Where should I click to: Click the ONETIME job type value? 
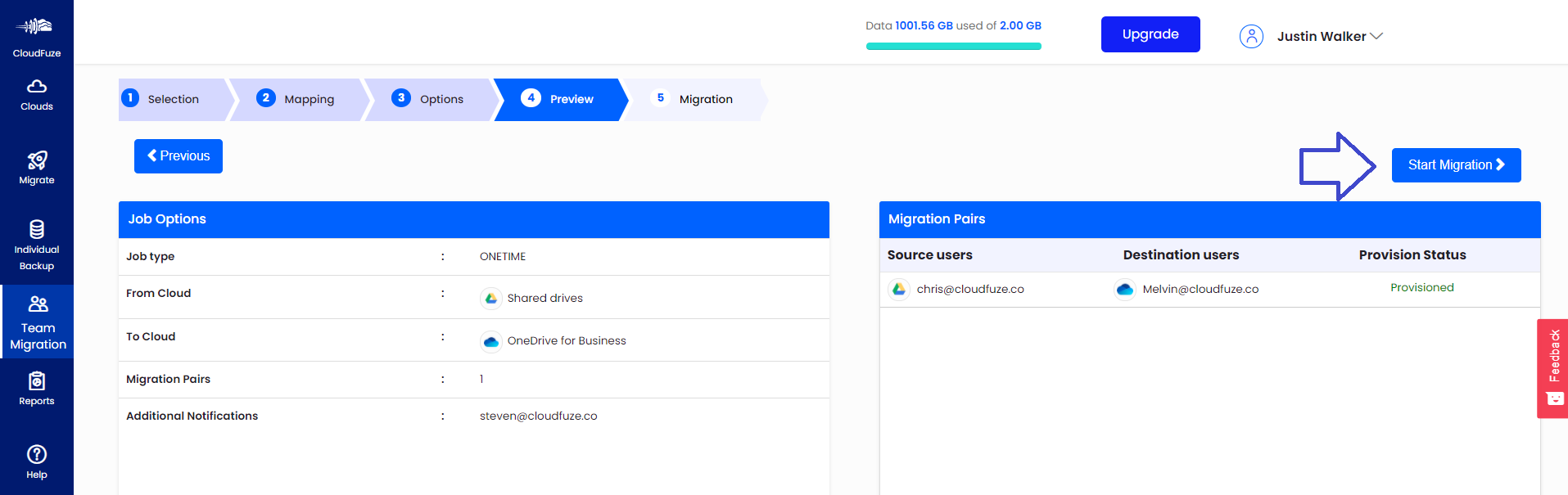(x=503, y=256)
